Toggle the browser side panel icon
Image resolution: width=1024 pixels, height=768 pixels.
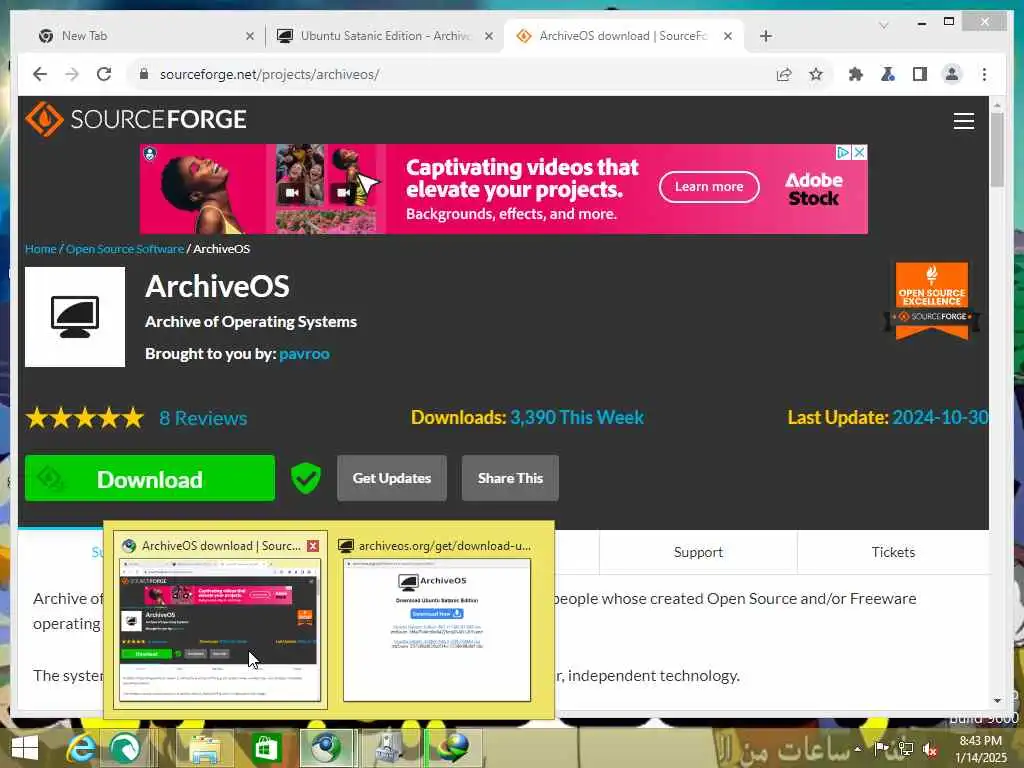(920, 74)
